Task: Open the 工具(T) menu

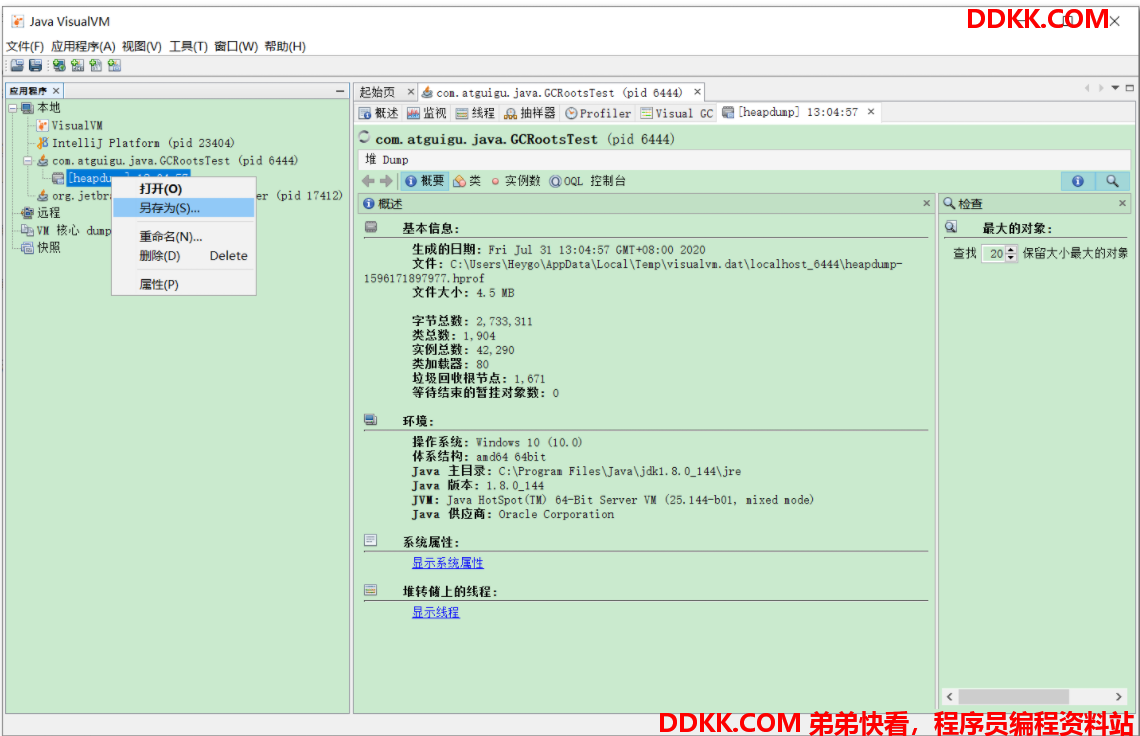Action: coord(188,47)
